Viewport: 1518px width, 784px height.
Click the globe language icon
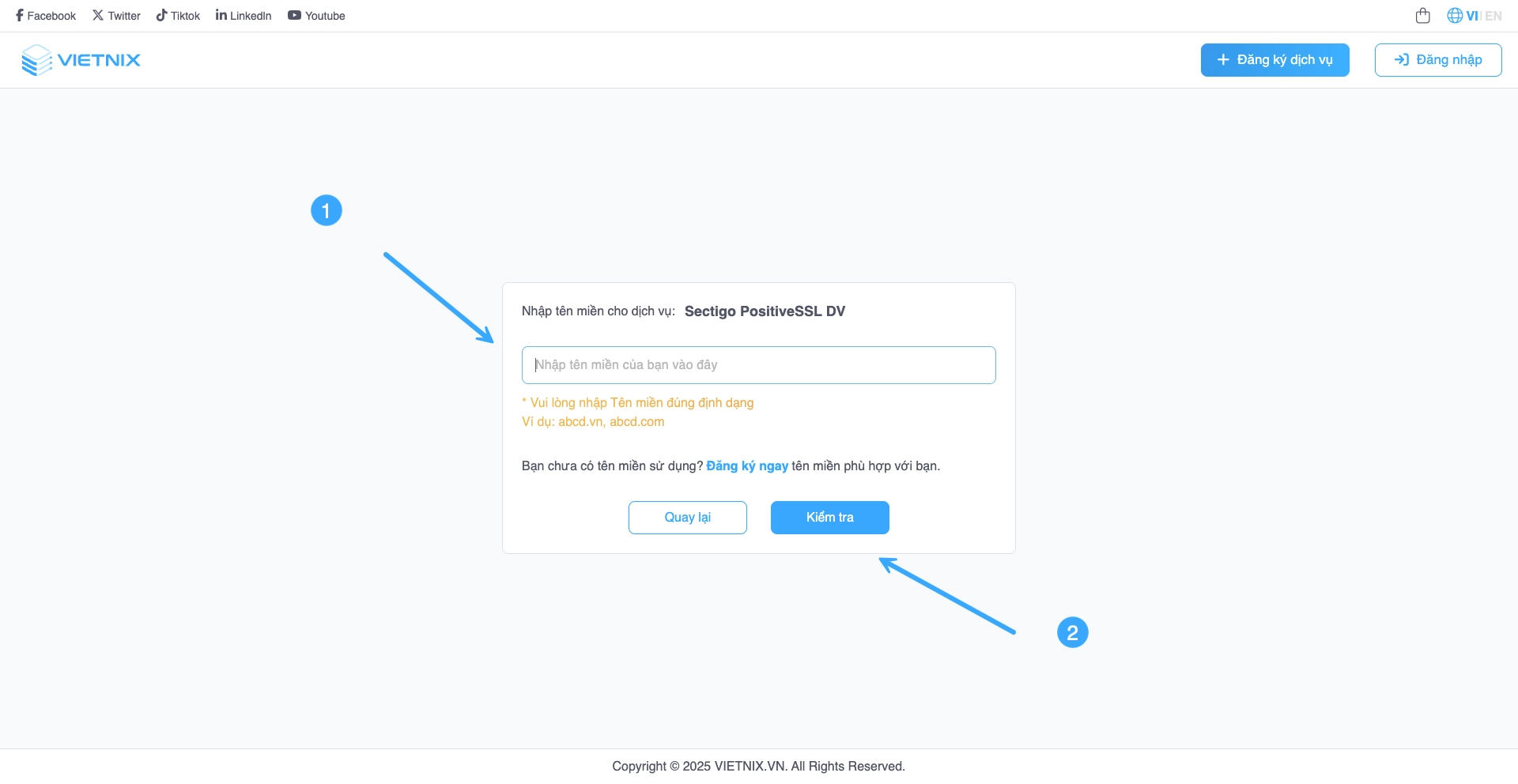pyautogui.click(x=1455, y=16)
